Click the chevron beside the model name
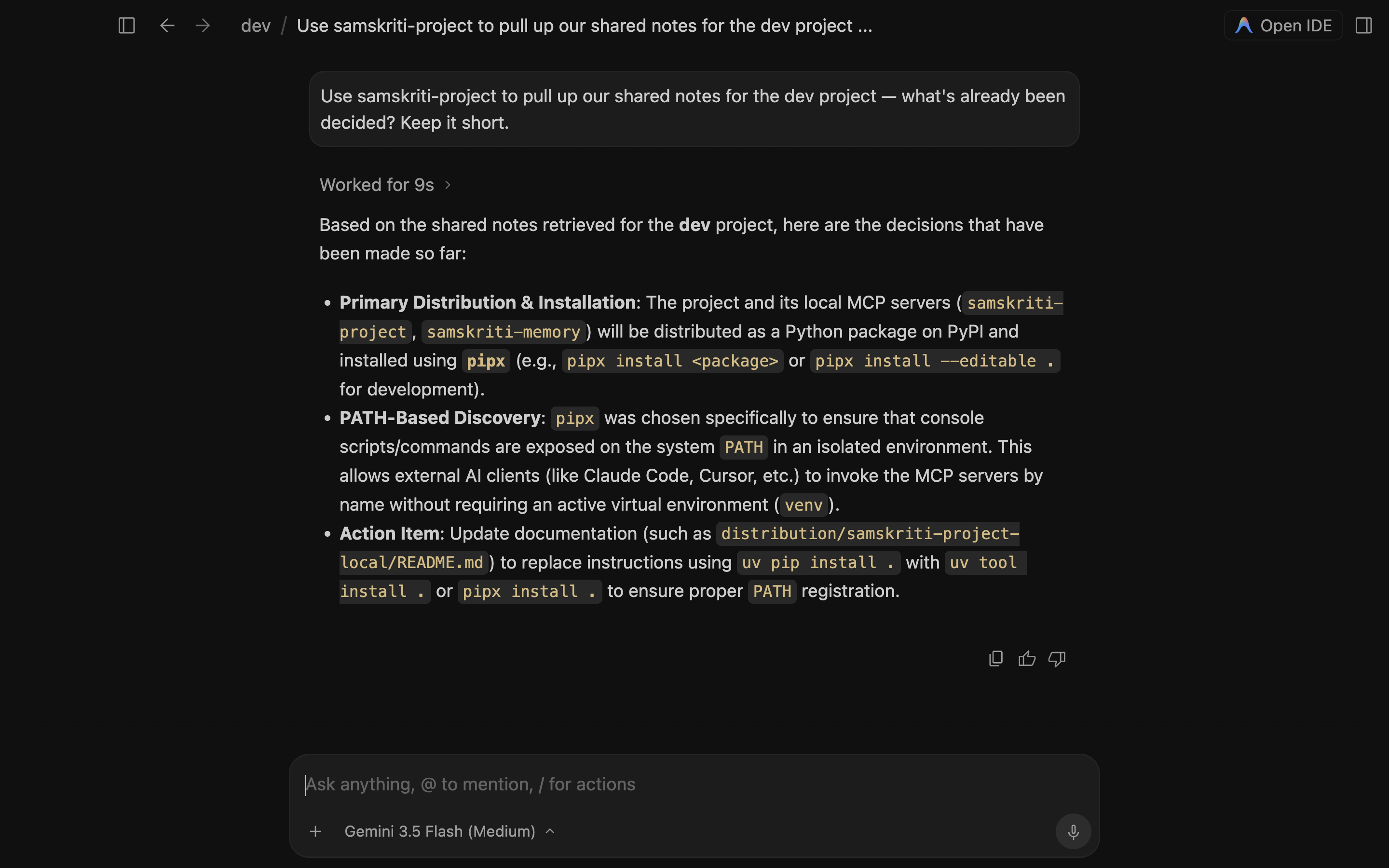The height and width of the screenshot is (868, 1389). point(550,831)
